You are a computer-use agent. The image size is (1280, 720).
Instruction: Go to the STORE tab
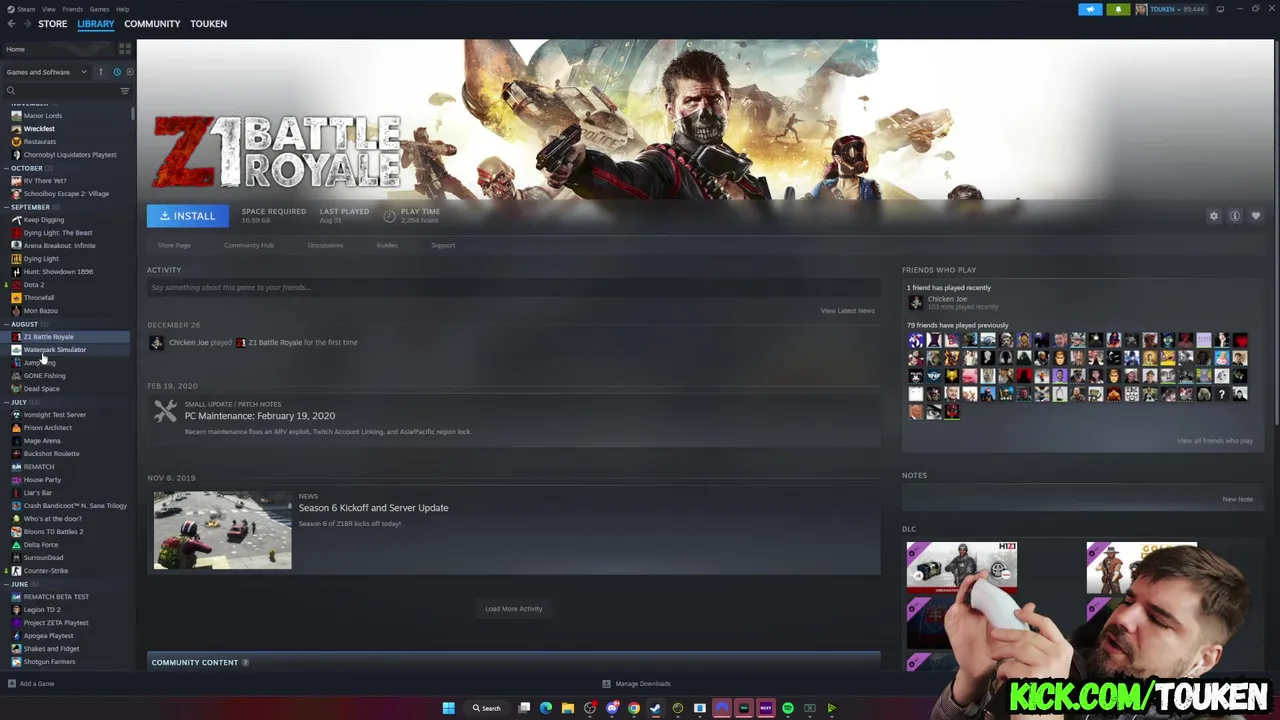[x=53, y=24]
